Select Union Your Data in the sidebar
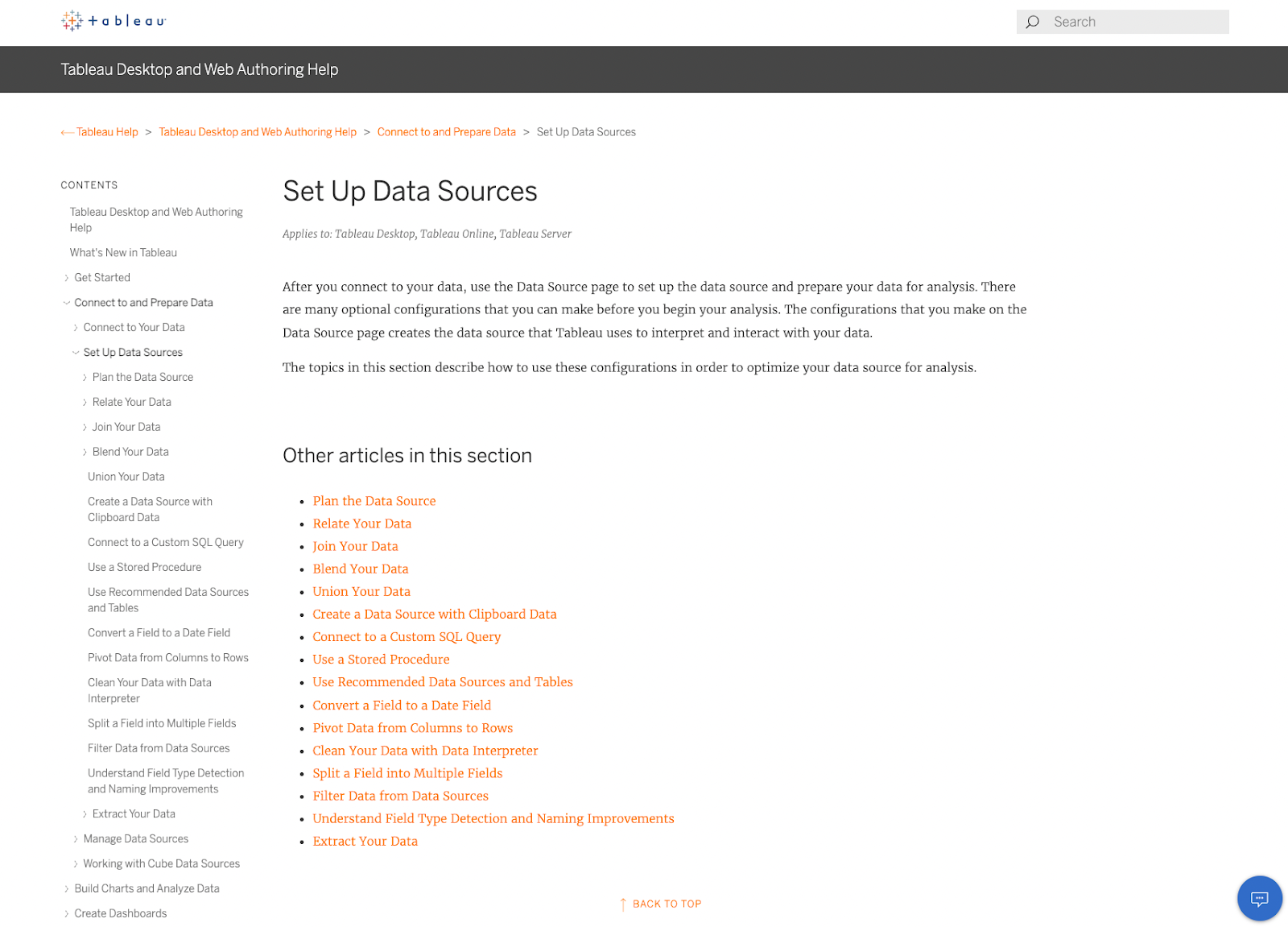Image resolution: width=1288 pixels, height=927 pixels. pyautogui.click(x=126, y=477)
